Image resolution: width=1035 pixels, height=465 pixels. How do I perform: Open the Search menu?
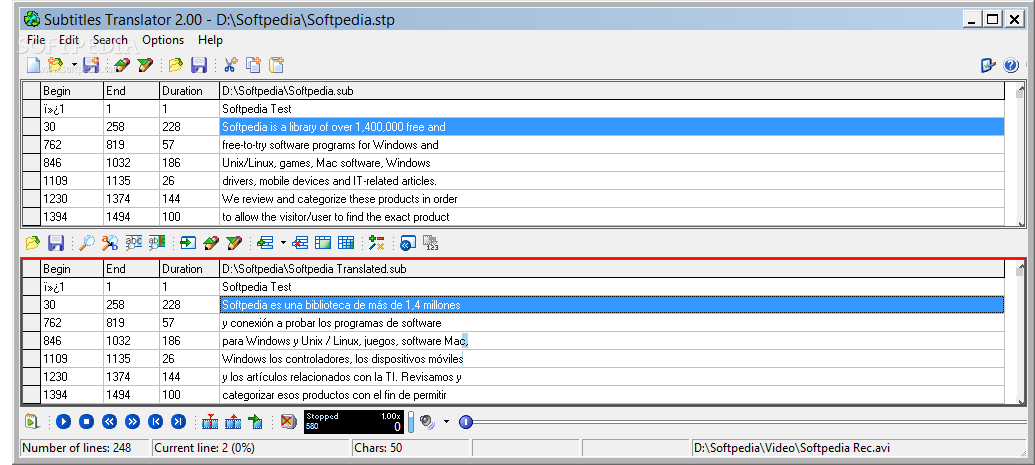(110, 40)
